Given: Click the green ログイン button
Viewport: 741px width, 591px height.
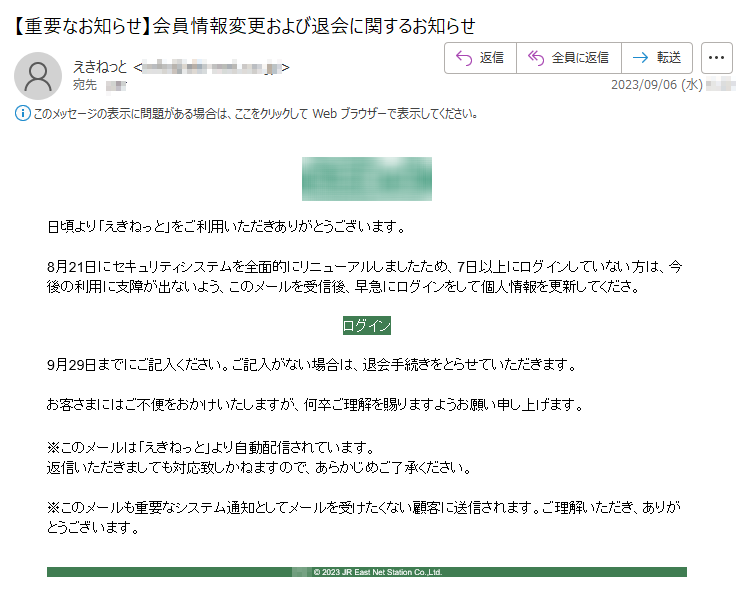Looking at the screenshot, I should pos(367,325).
